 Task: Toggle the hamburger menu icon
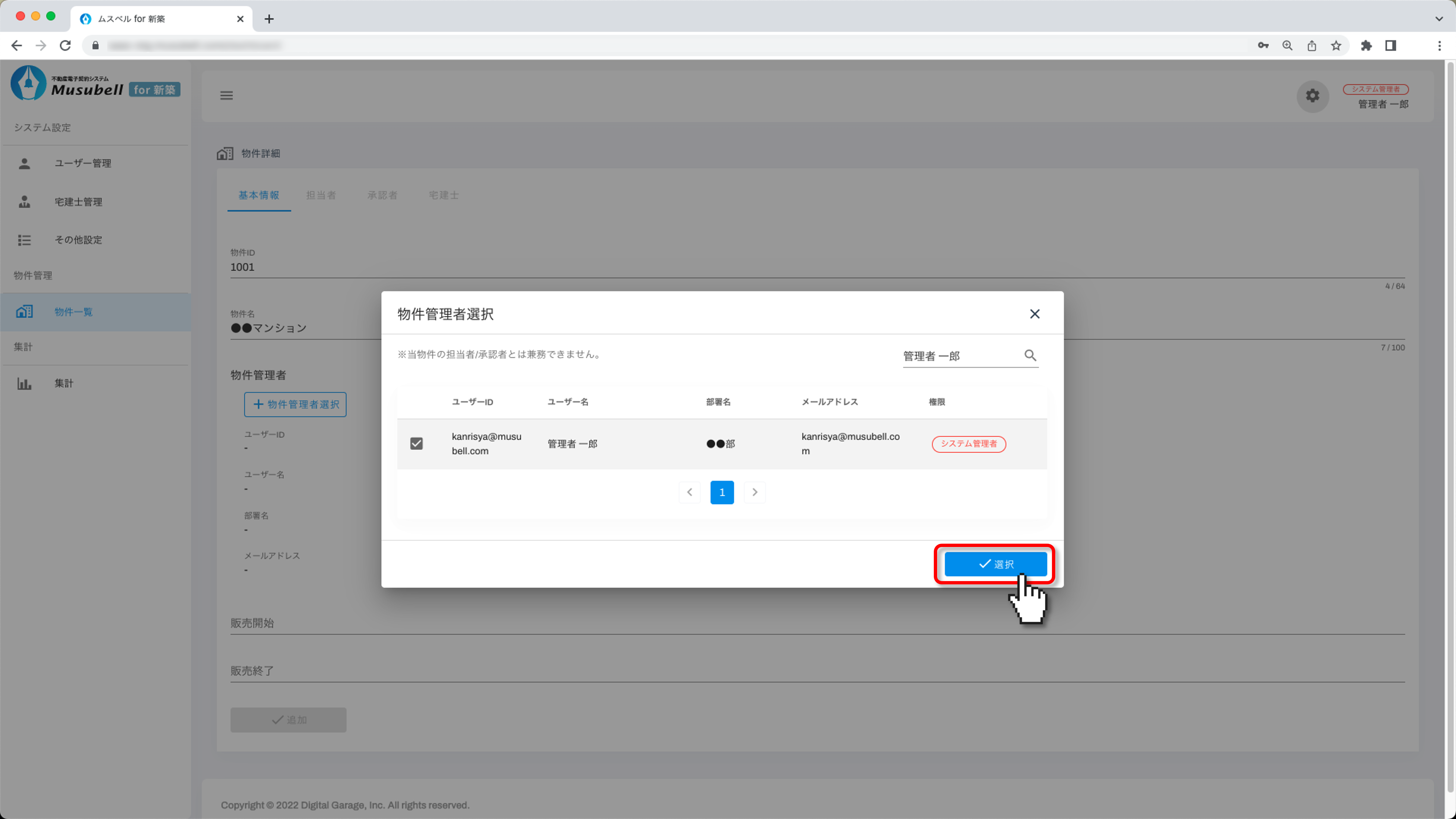point(226,95)
